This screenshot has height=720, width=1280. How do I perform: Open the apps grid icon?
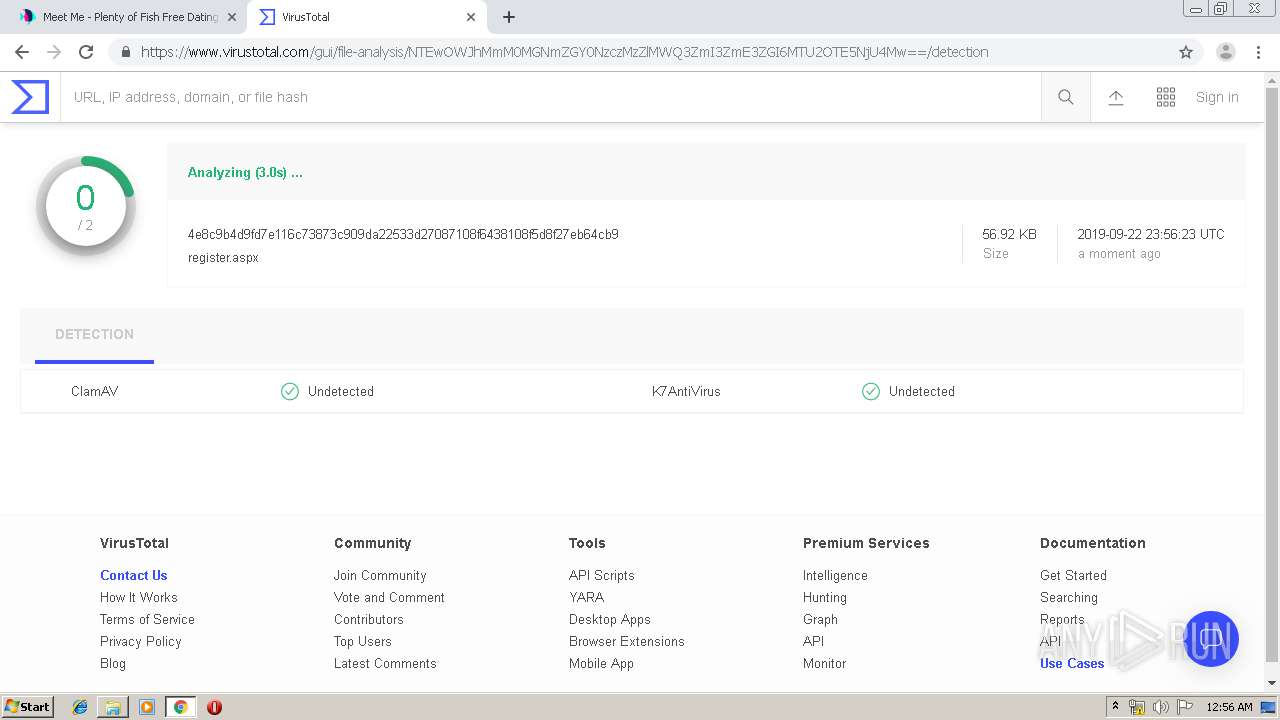[1166, 97]
